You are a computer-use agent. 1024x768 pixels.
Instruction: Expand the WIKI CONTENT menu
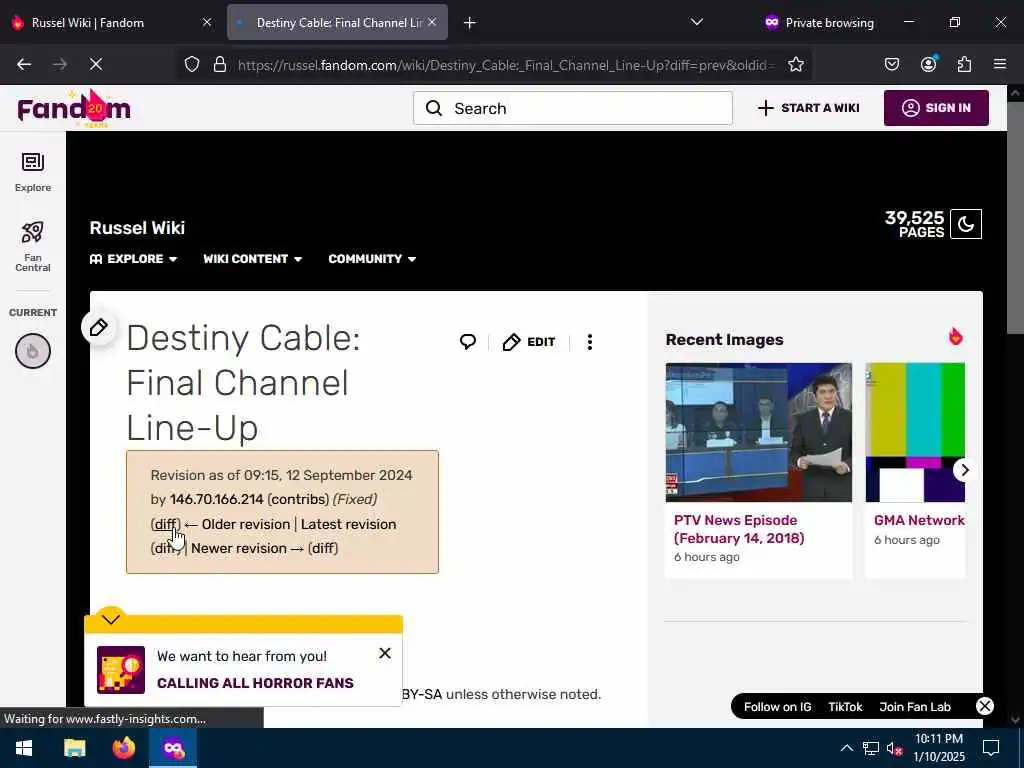(x=252, y=259)
